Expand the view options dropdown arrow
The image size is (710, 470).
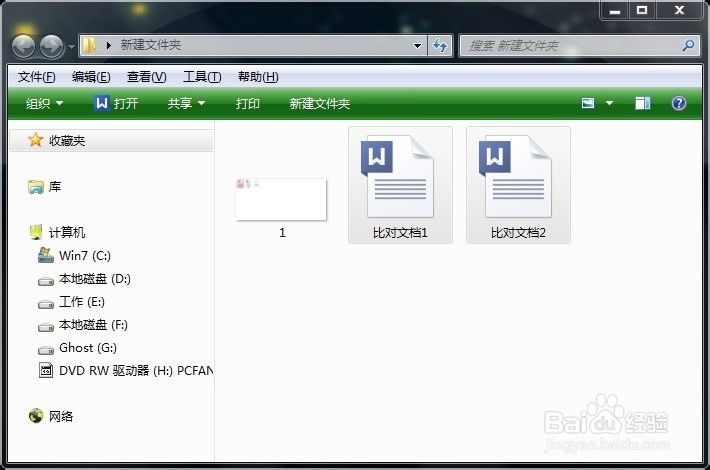point(609,103)
